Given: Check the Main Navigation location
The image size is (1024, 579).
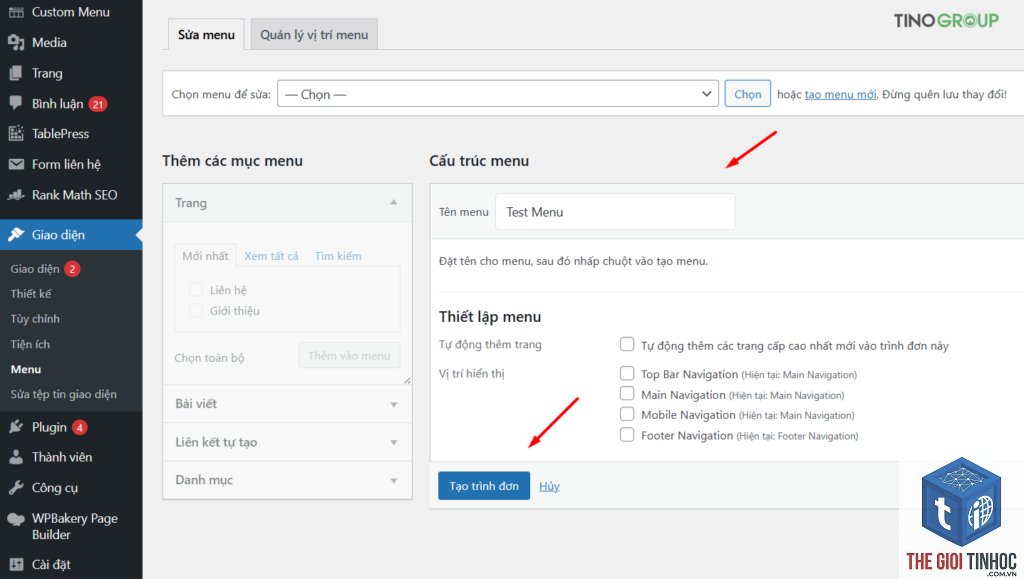Looking at the screenshot, I should click(x=627, y=394).
